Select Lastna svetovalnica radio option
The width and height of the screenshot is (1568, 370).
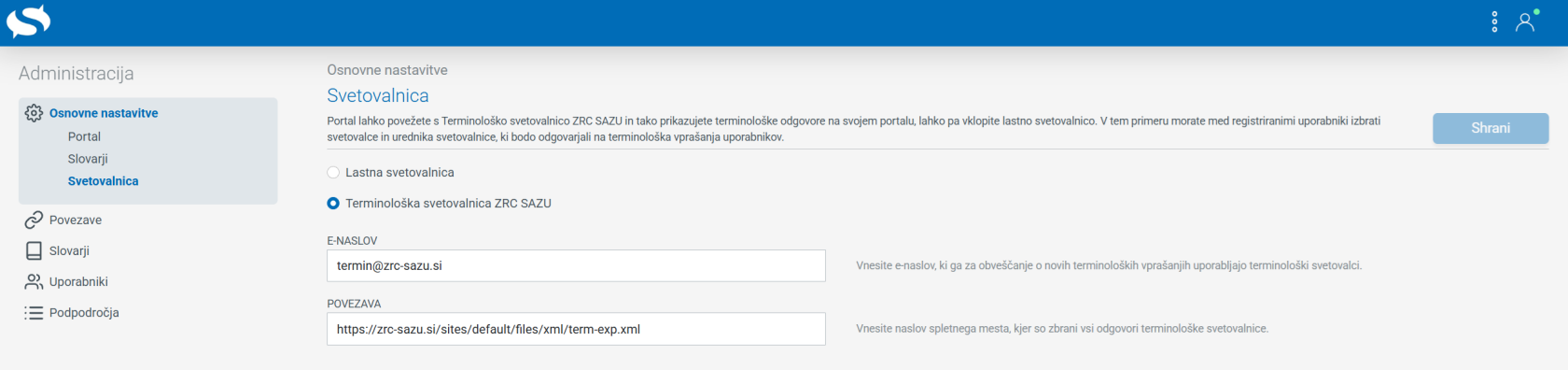pyautogui.click(x=333, y=172)
